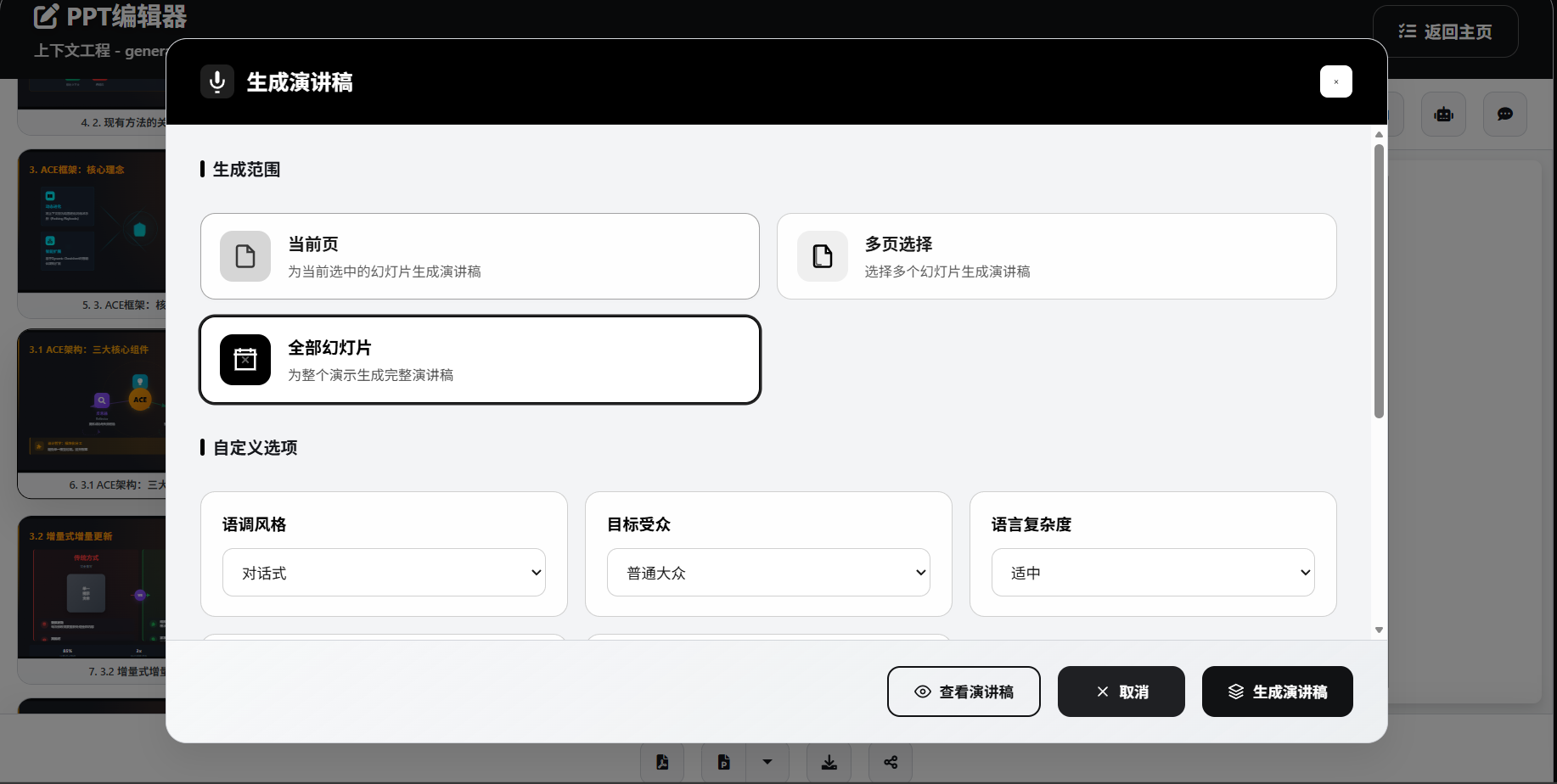Click the download icon in the bottom toolbar
The height and width of the screenshot is (784, 1557).
click(x=829, y=762)
